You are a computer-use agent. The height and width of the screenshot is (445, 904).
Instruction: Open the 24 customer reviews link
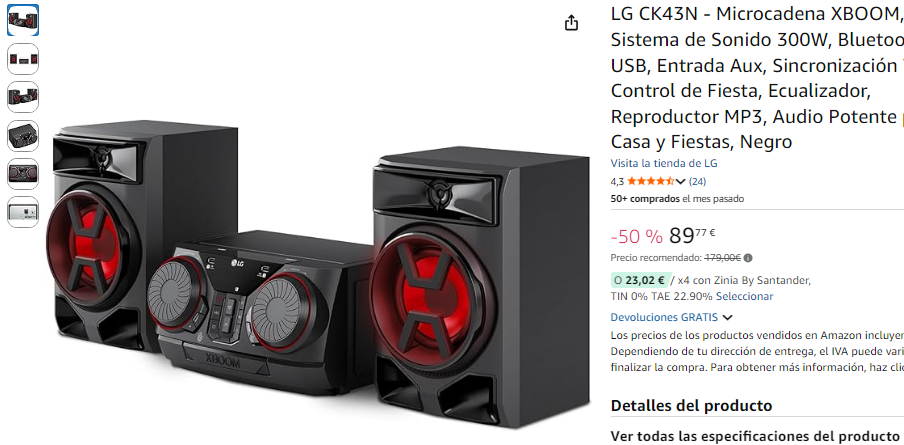698,182
